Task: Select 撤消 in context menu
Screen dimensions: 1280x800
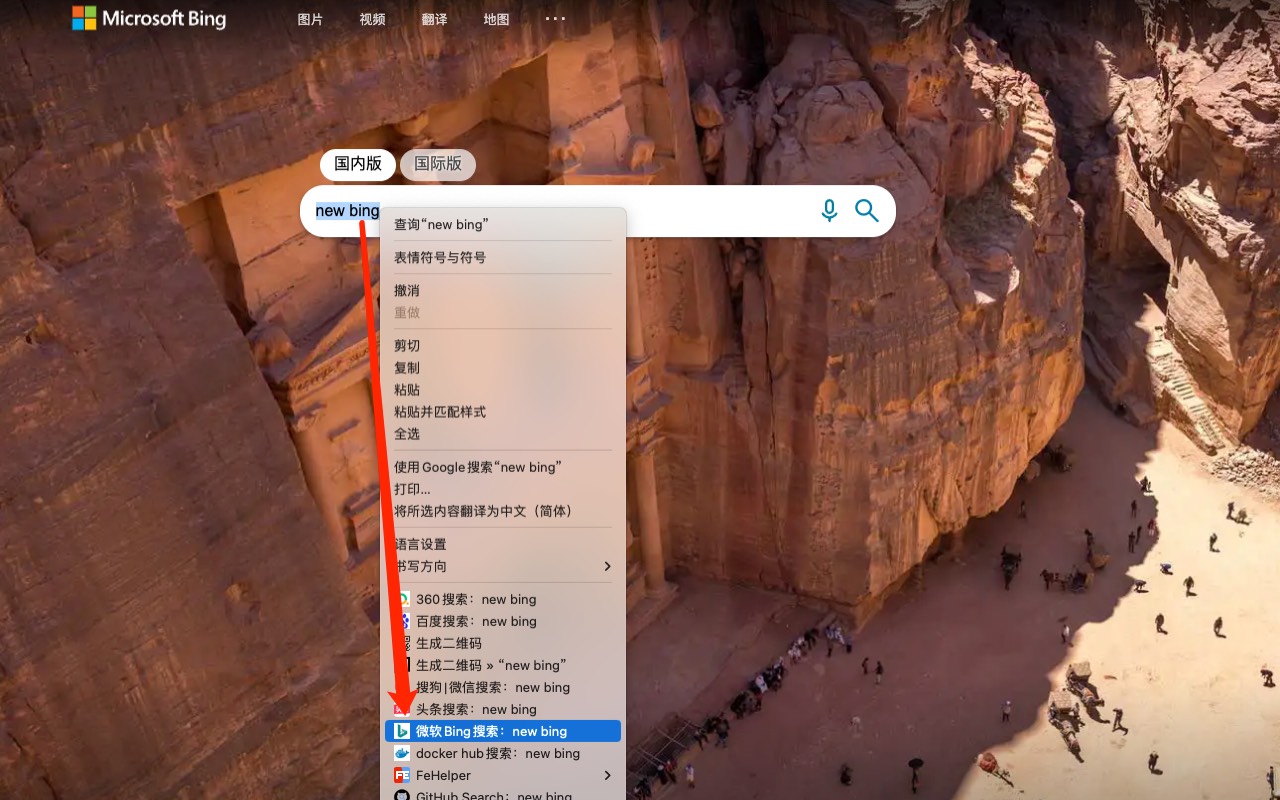Action: 503,290
